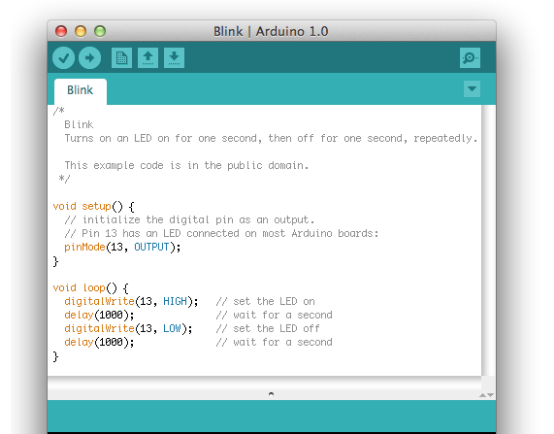Viewport: 554px width, 434px height.
Task: Save sketch with down-arrow icon
Action: 174,58
